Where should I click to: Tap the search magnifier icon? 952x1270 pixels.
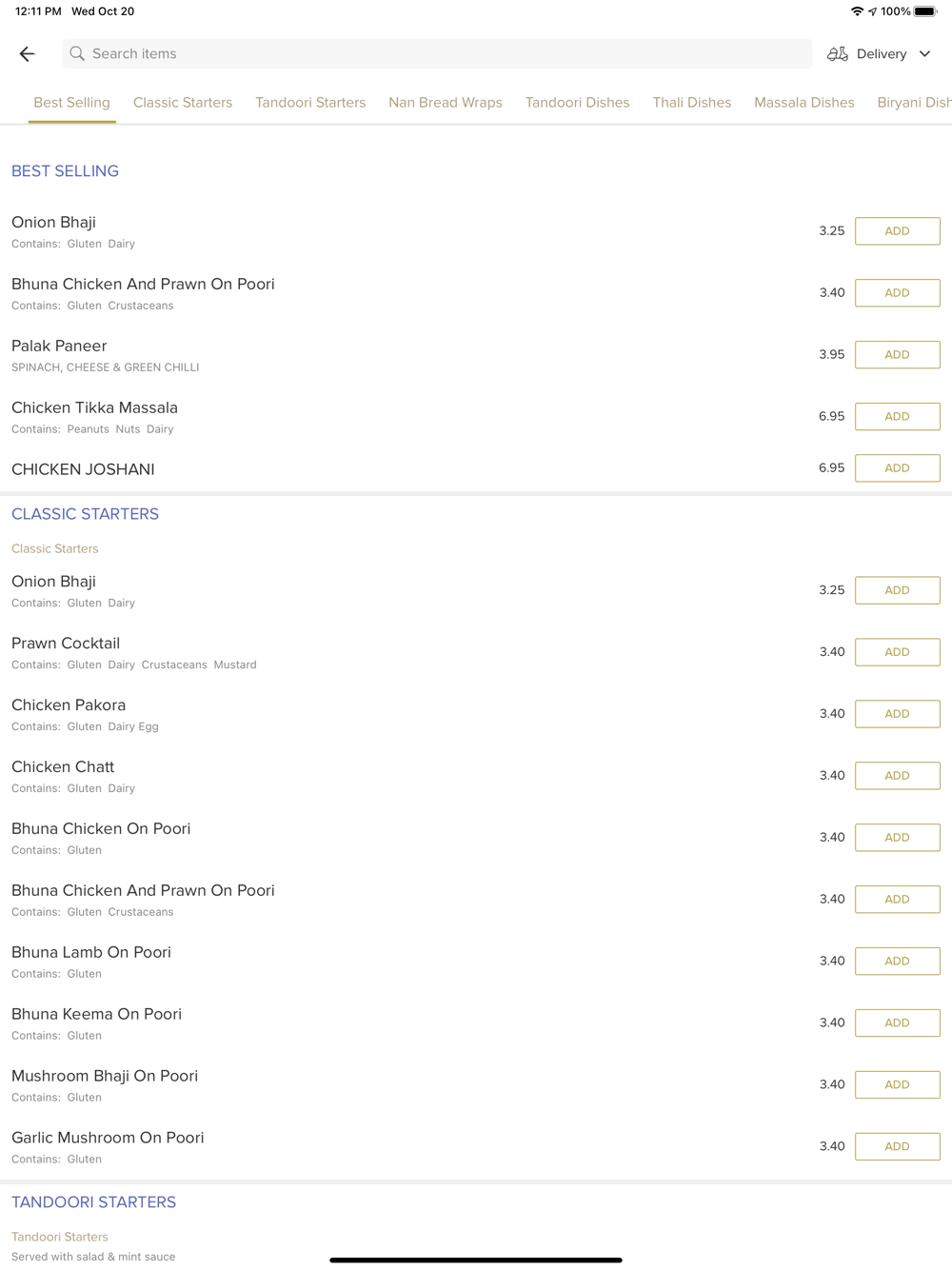[x=77, y=54]
